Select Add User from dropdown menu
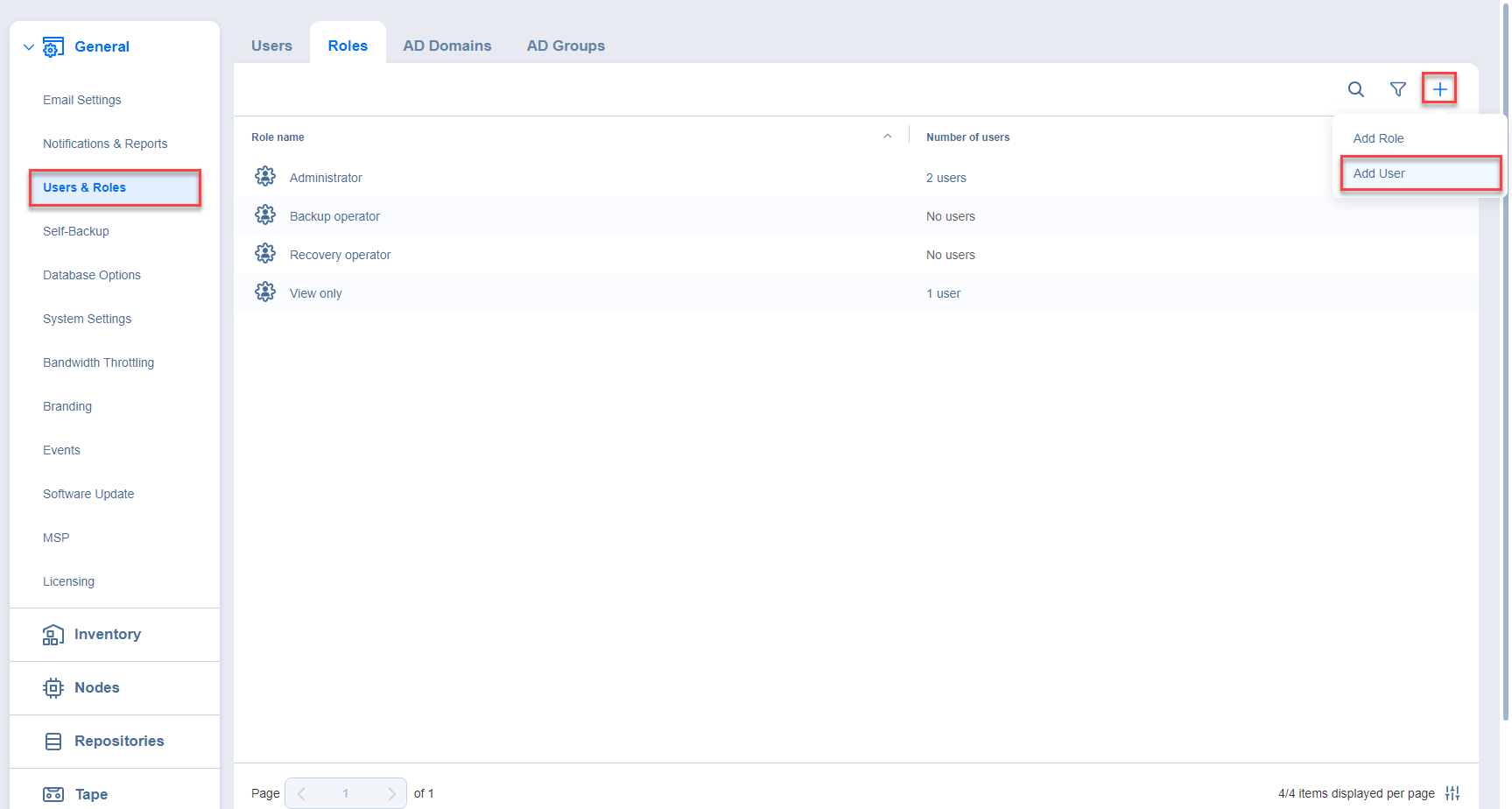Viewport: 1512px width, 809px height. click(1379, 173)
